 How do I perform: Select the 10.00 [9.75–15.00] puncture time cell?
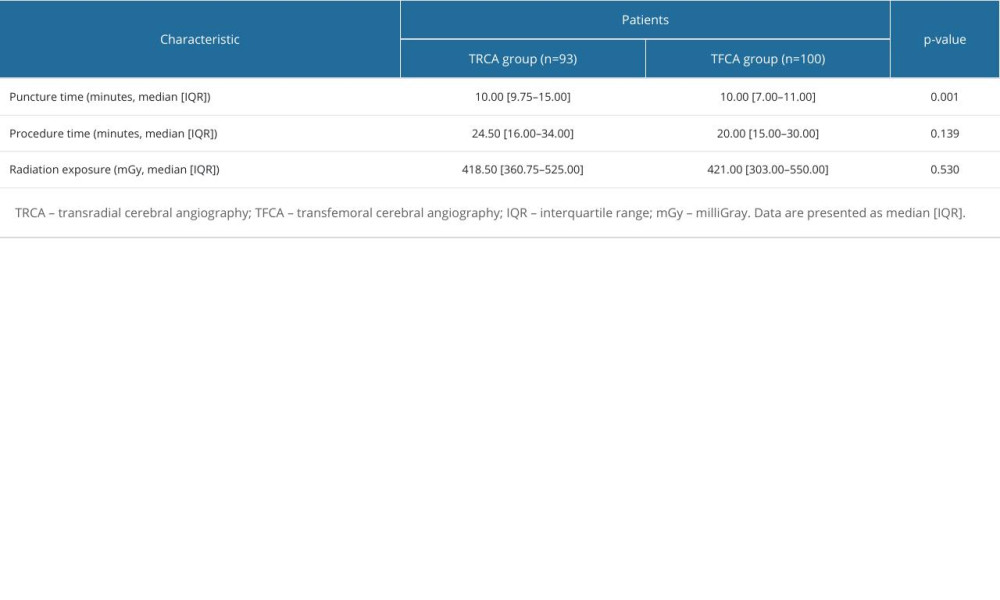[x=523, y=97]
